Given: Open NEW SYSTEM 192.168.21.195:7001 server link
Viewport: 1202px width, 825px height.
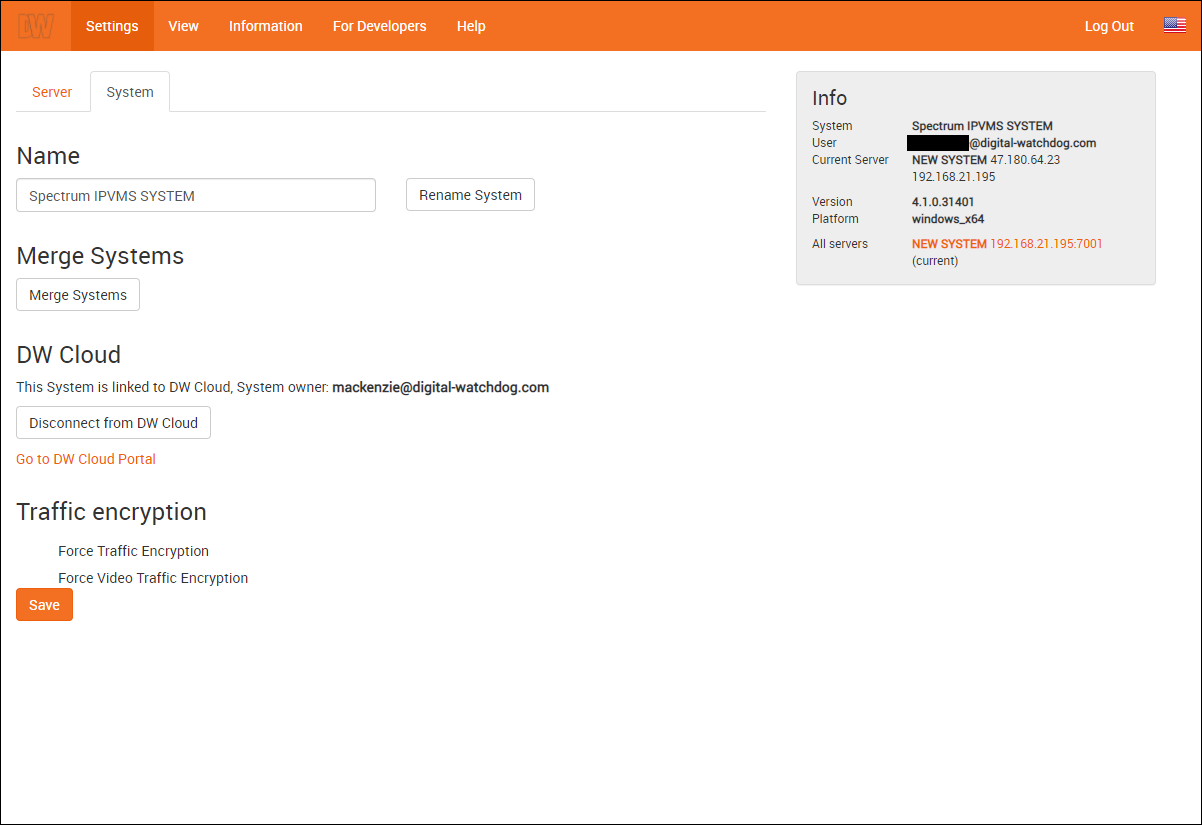Looking at the screenshot, I should (1006, 244).
